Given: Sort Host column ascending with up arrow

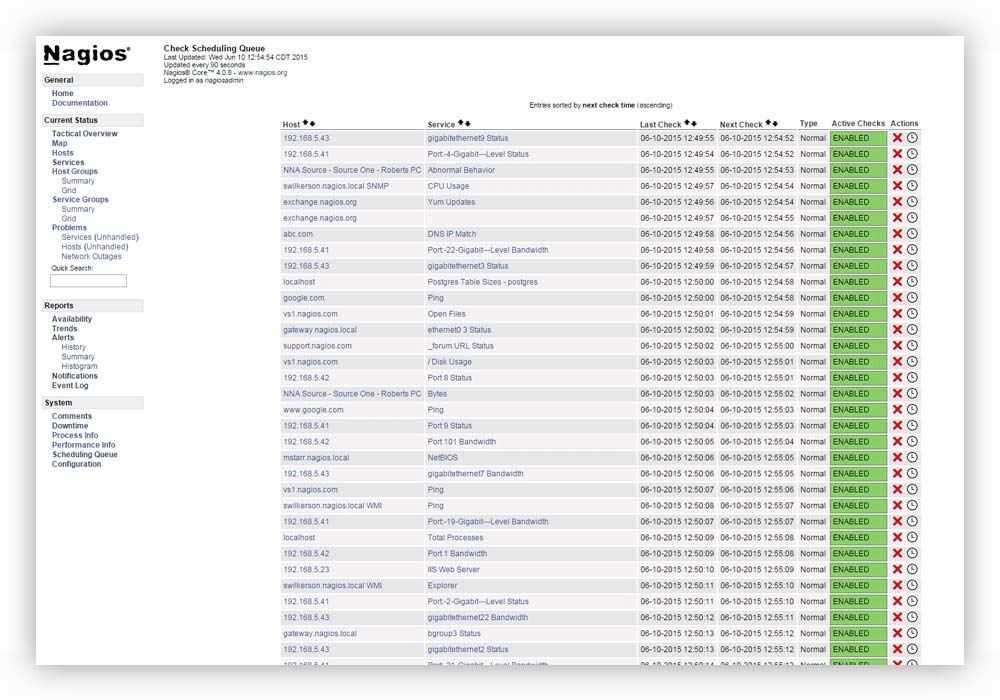Looking at the screenshot, I should pyautogui.click(x=305, y=124).
